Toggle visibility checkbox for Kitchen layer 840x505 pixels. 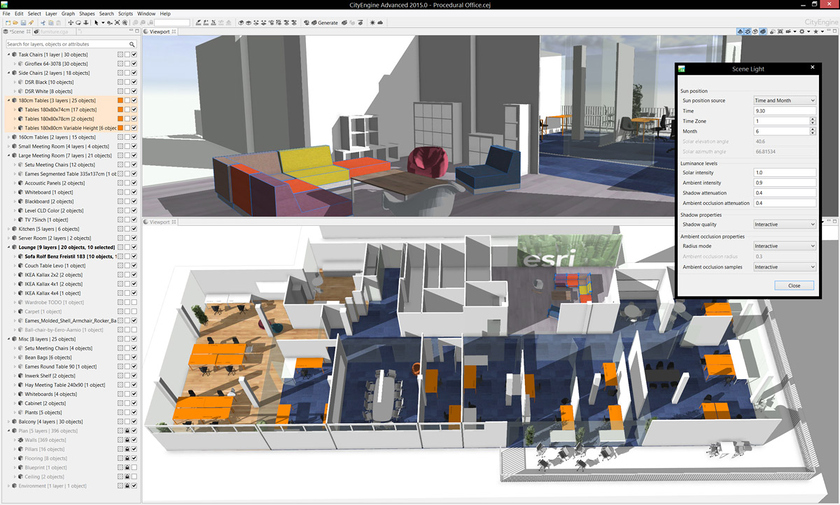133,228
